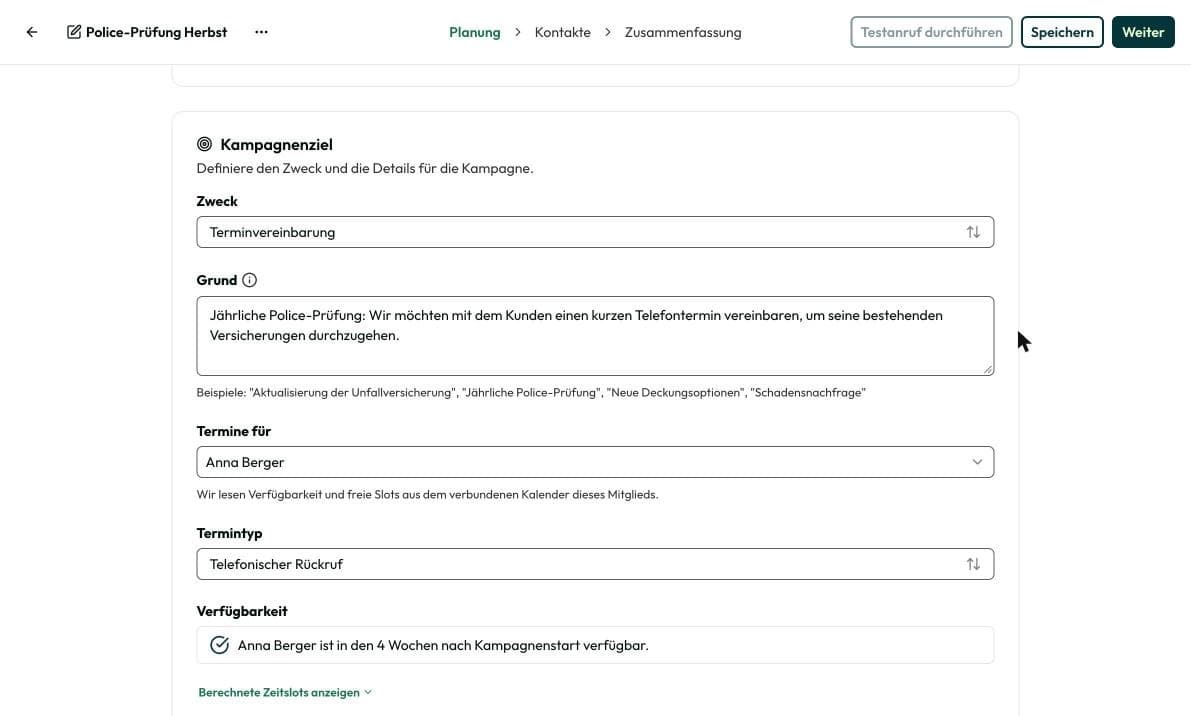Image resolution: width=1191 pixels, height=716 pixels.
Task: Expand Berechnete Zeitslots anzeigen
Action: coord(285,692)
